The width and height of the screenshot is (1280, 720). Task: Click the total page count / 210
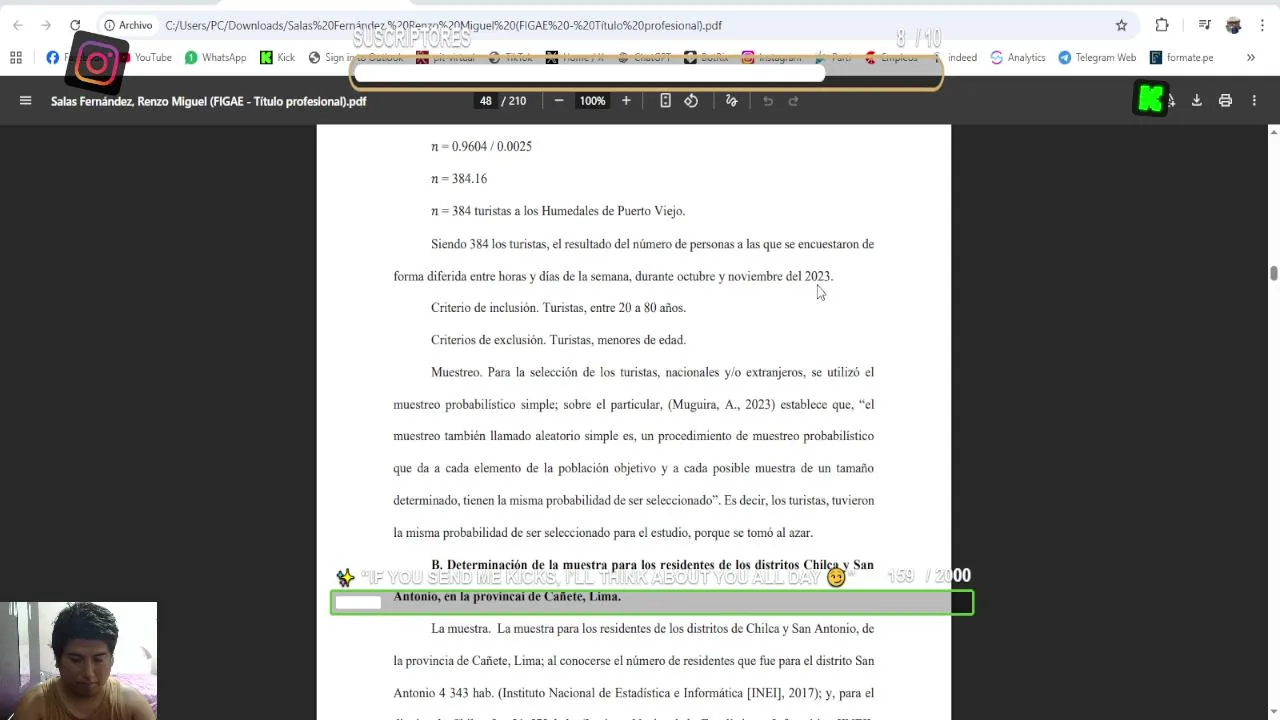pos(514,101)
